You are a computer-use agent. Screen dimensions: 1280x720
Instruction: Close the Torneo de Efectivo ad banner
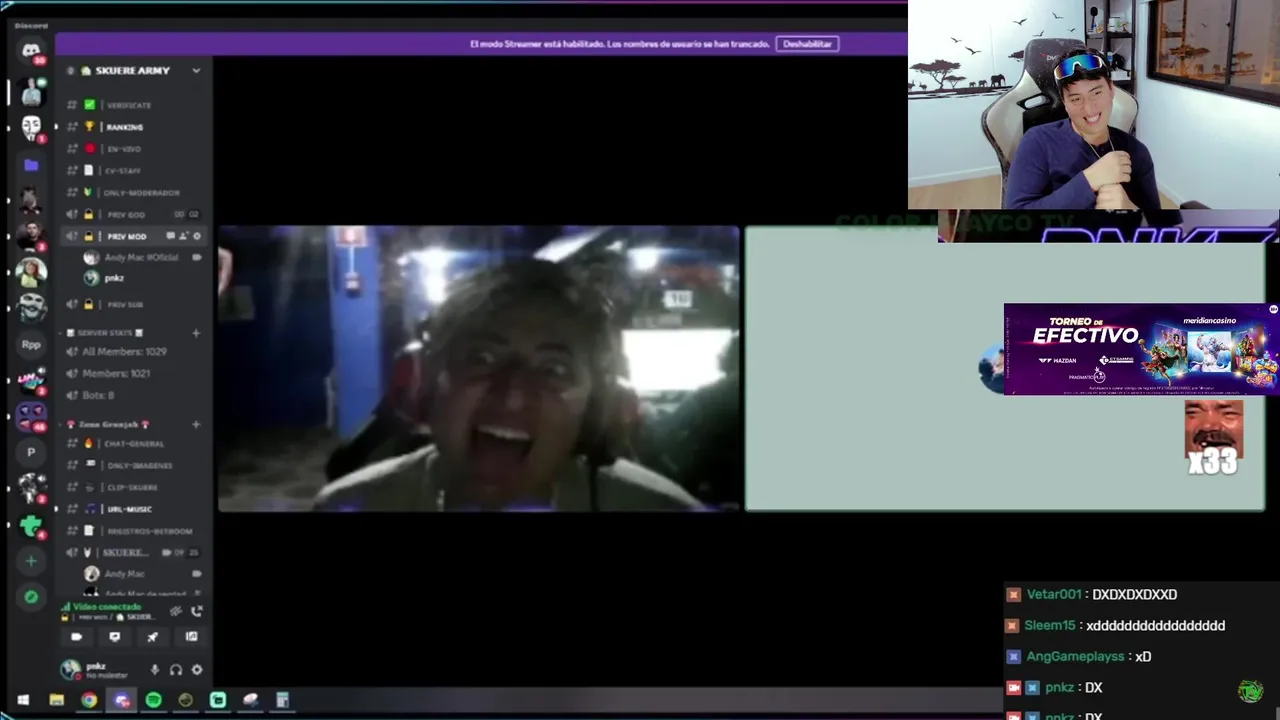pyautogui.click(x=1273, y=310)
